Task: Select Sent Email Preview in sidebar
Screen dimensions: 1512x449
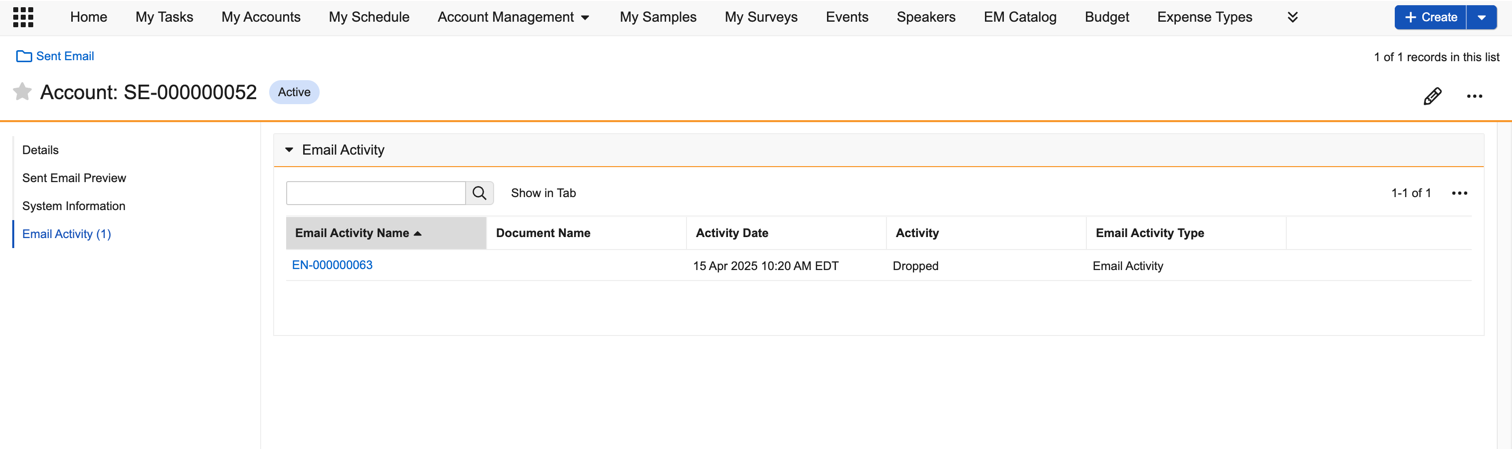Action: (x=74, y=178)
